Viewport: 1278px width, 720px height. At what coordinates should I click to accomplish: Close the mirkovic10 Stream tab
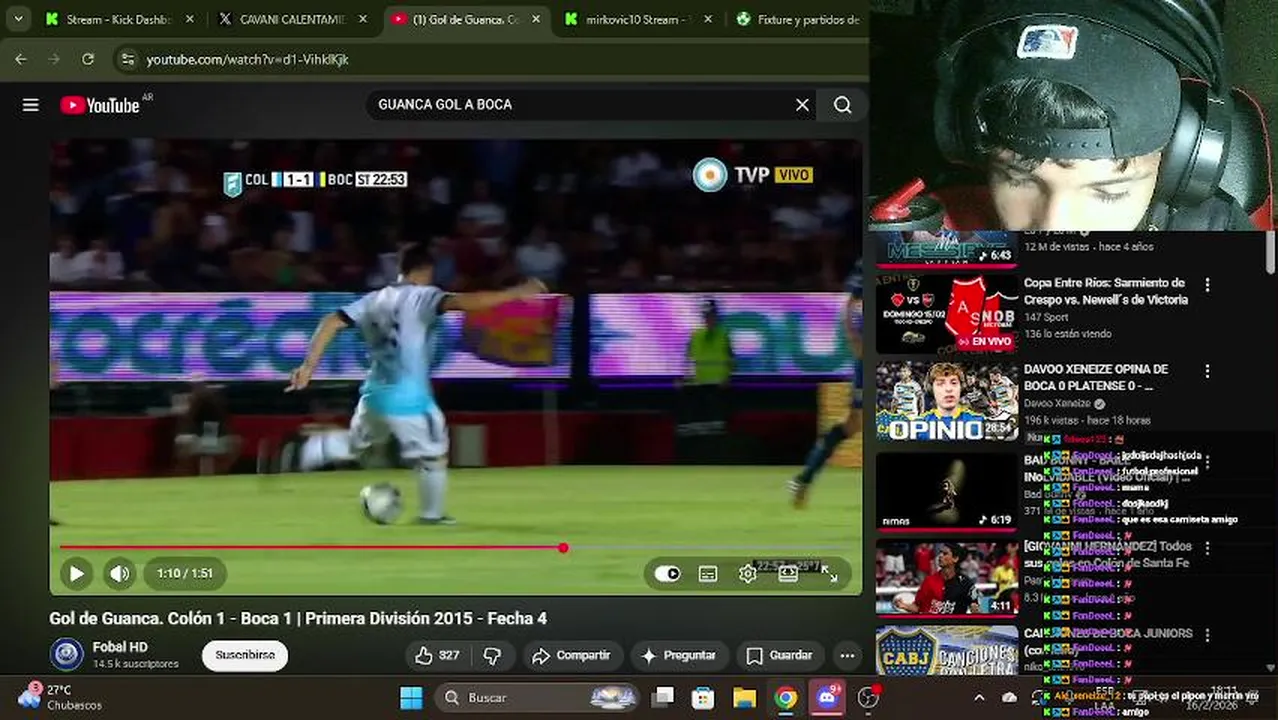click(x=710, y=19)
